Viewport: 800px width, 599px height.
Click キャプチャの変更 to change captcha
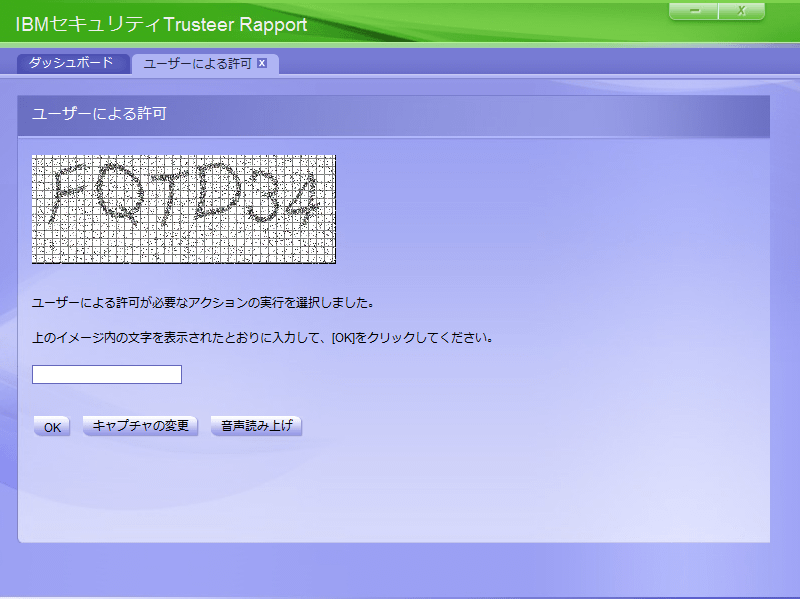point(140,426)
